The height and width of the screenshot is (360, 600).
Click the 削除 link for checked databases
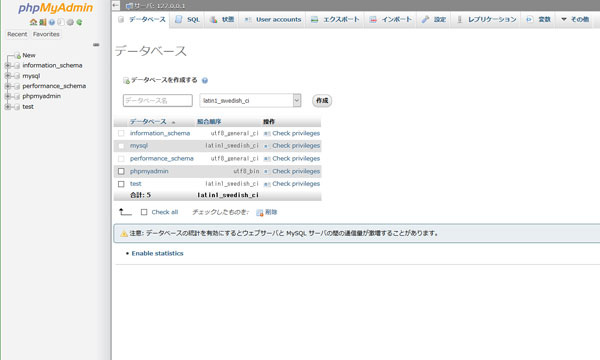click(271, 212)
